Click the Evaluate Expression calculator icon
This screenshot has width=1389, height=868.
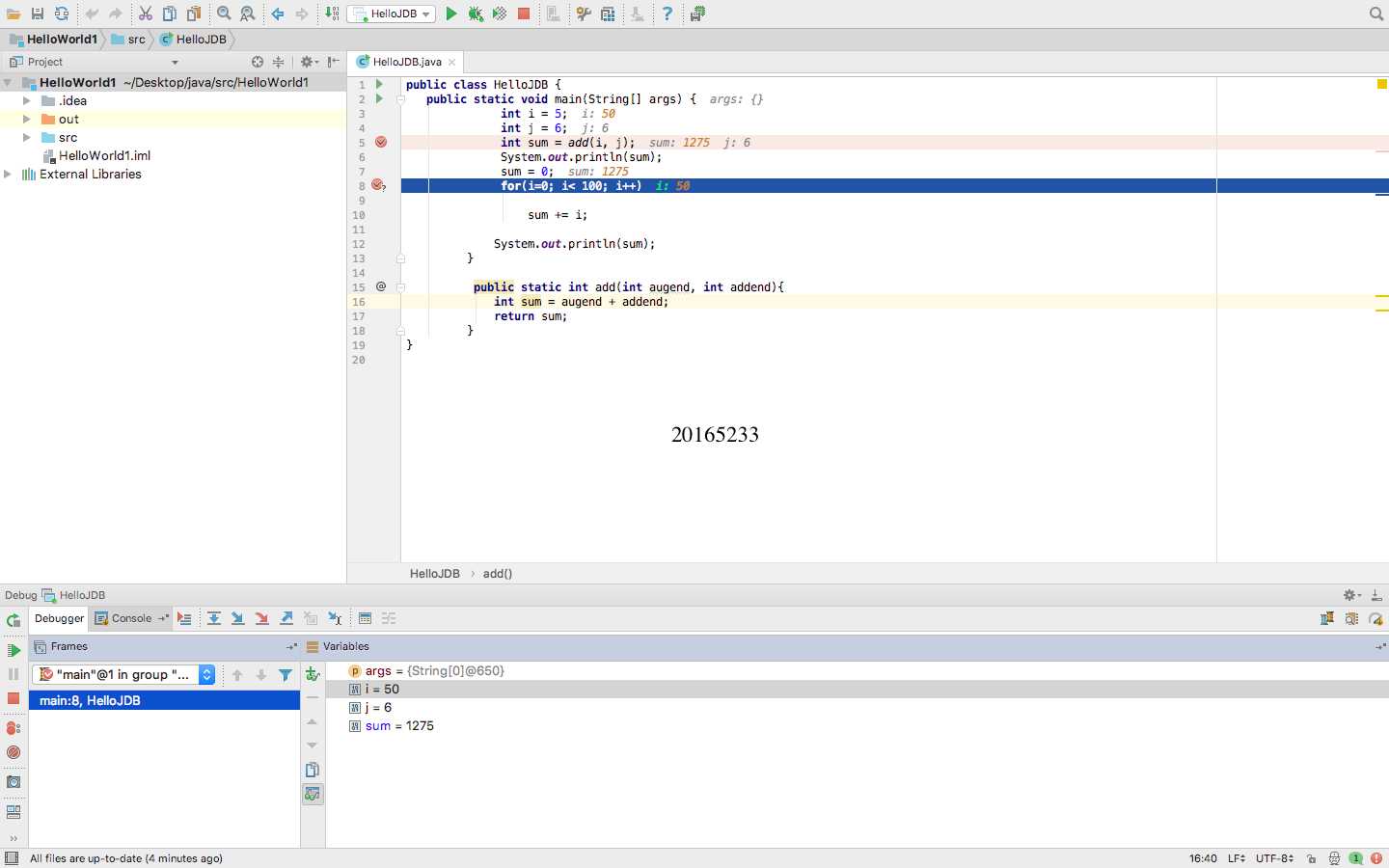click(365, 618)
